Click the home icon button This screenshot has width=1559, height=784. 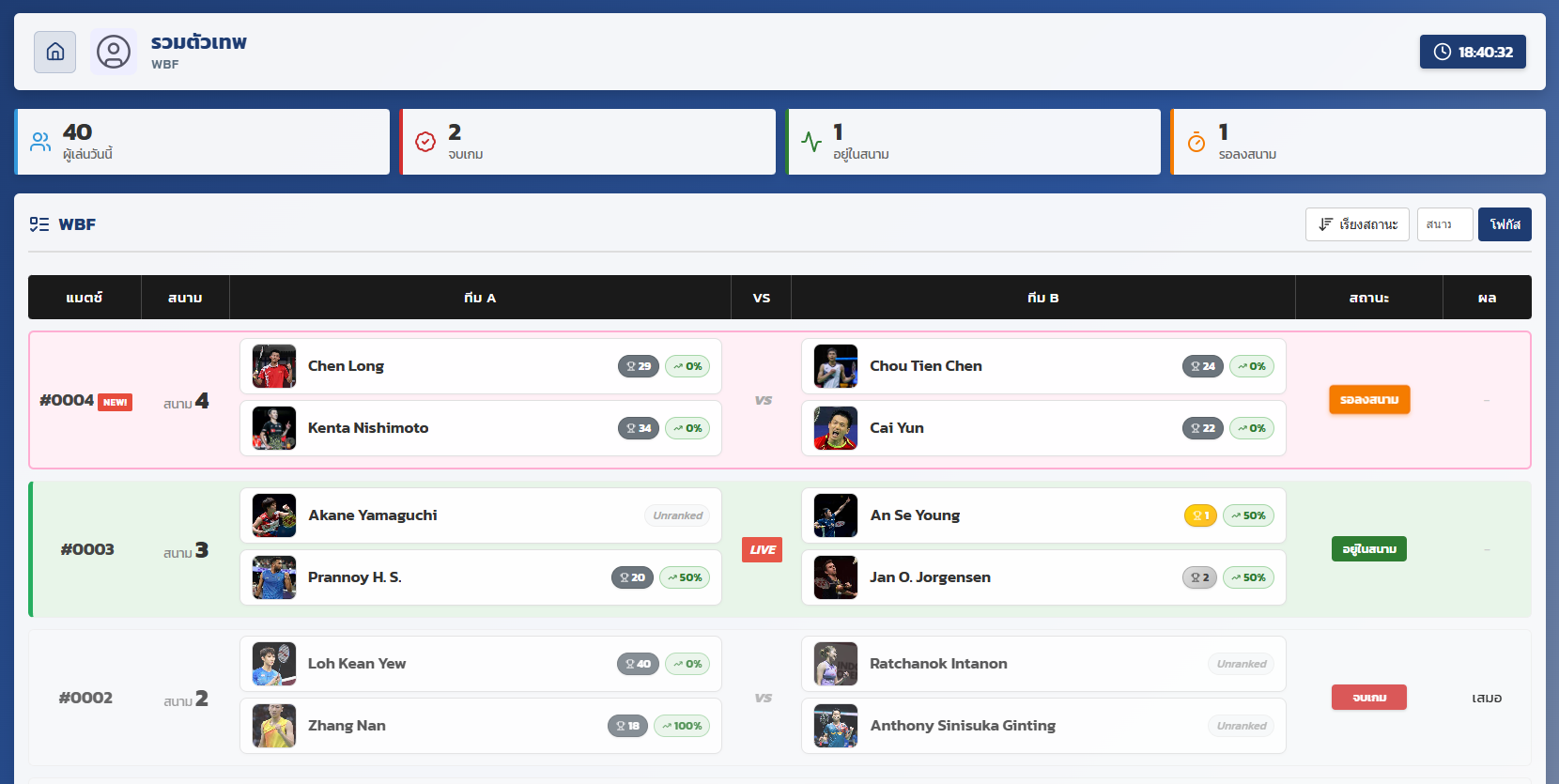54,52
